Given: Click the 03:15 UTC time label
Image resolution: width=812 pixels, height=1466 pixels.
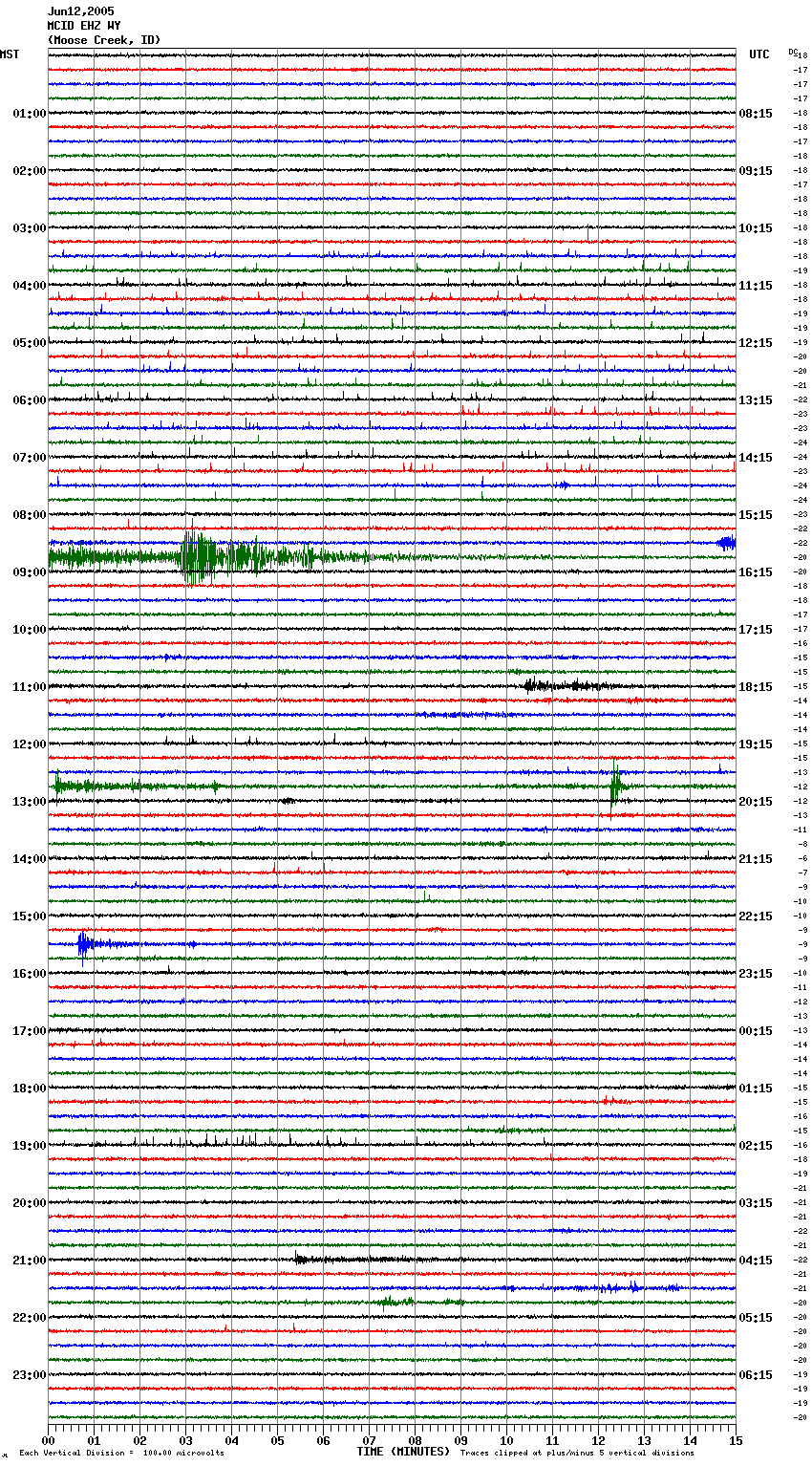Looking at the screenshot, I should (756, 1203).
